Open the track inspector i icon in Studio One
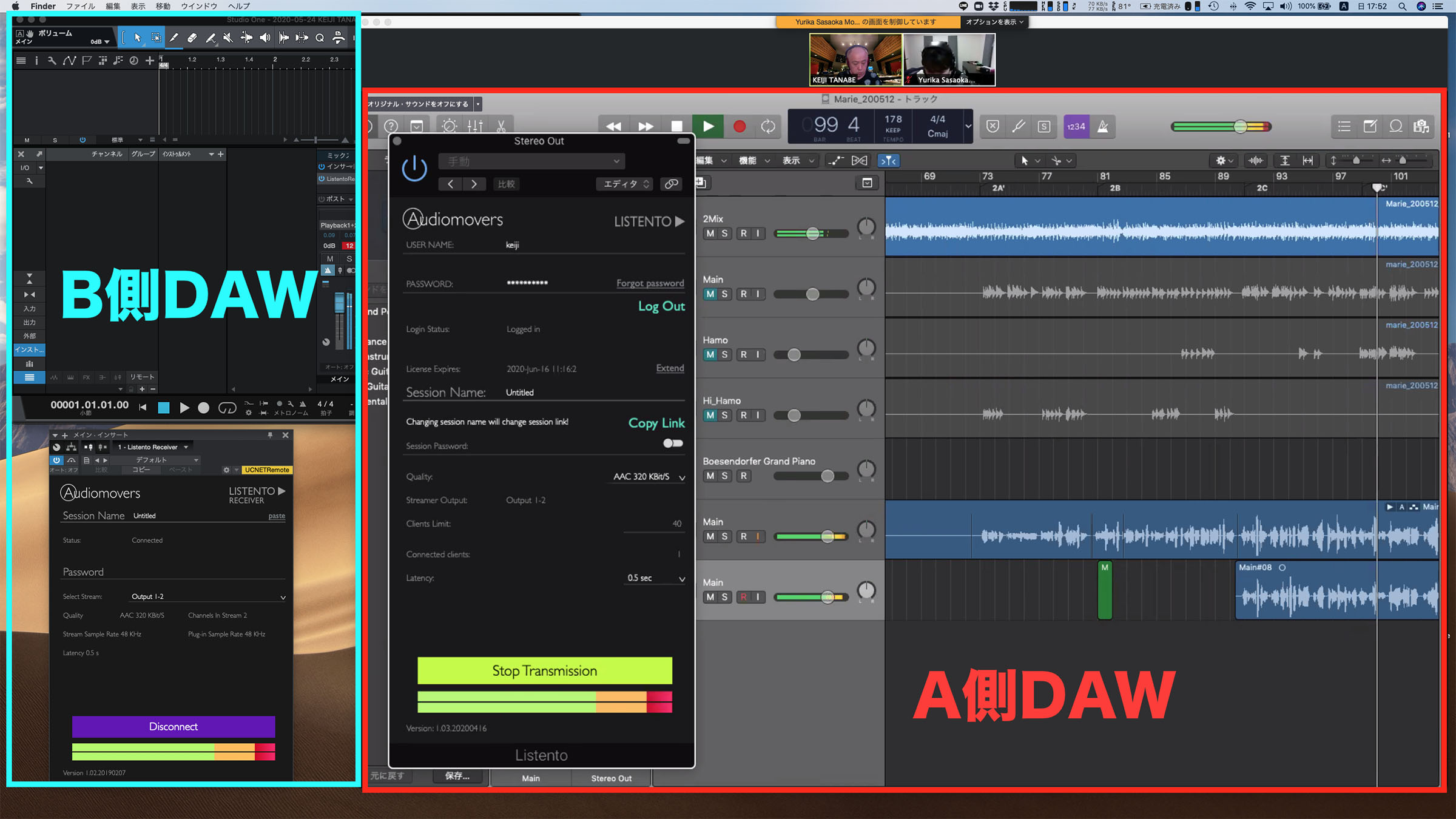This screenshot has height=819, width=1456. (x=36, y=61)
